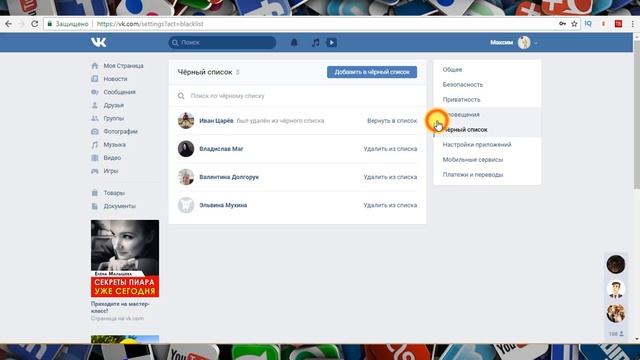Open the notifications bell icon
The image size is (640, 360).
tap(294, 42)
